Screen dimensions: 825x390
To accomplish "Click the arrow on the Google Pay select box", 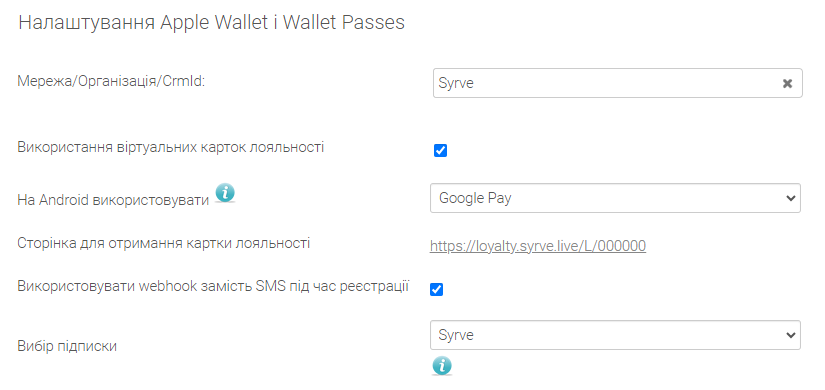I will (790, 198).
